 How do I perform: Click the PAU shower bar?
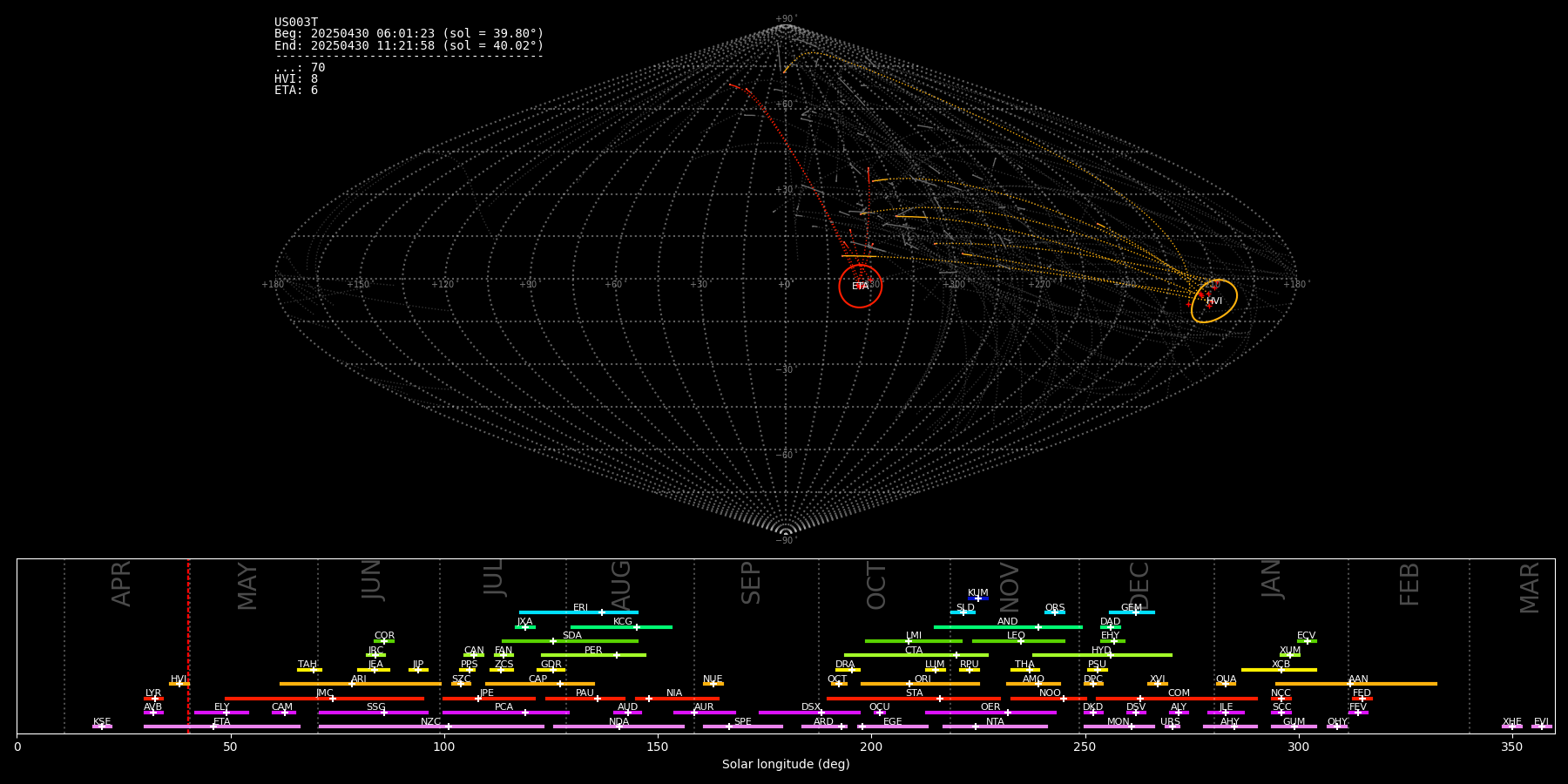585,699
